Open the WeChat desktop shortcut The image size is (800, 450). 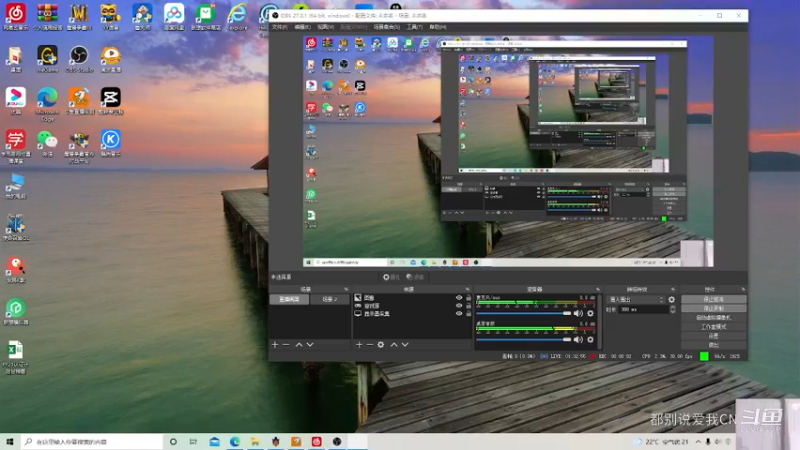(47, 143)
